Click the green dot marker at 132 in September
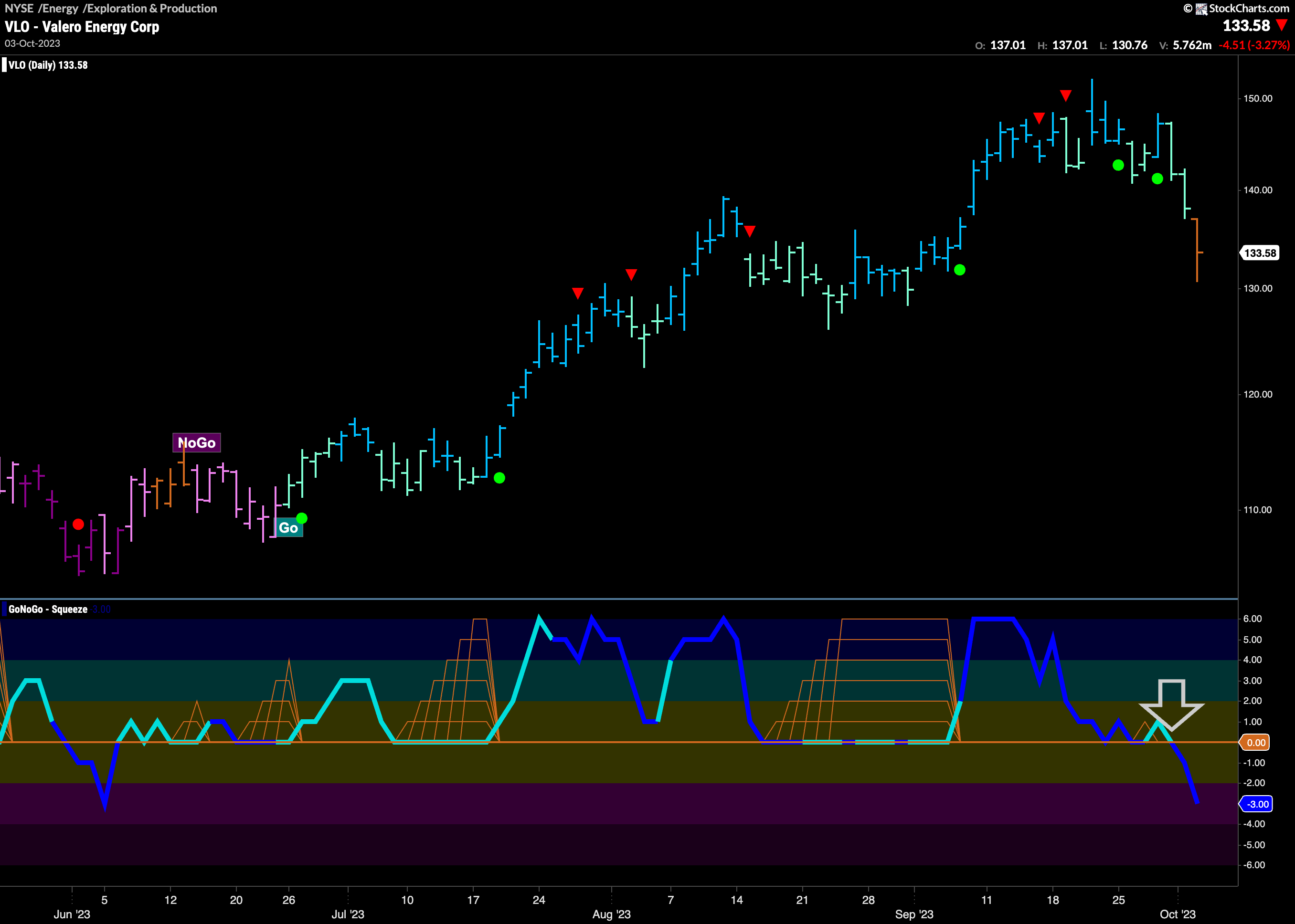 coord(960,270)
